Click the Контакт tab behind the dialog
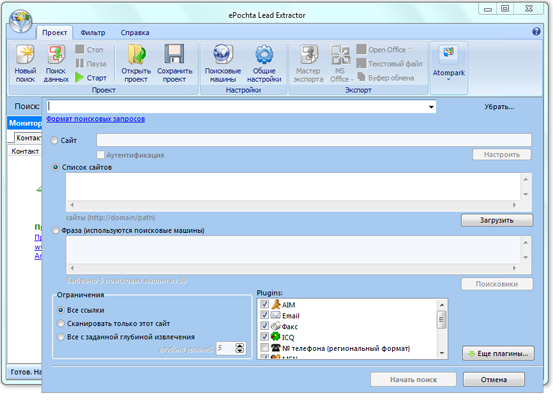 click(28, 138)
